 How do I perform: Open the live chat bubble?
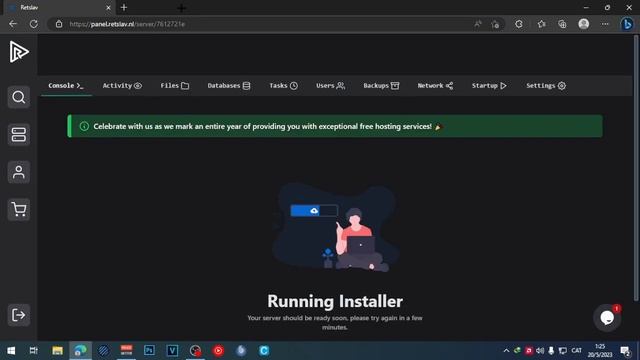click(607, 317)
